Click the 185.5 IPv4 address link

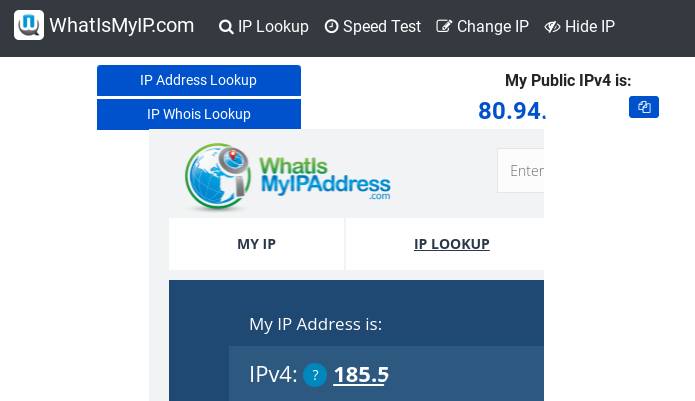361,375
